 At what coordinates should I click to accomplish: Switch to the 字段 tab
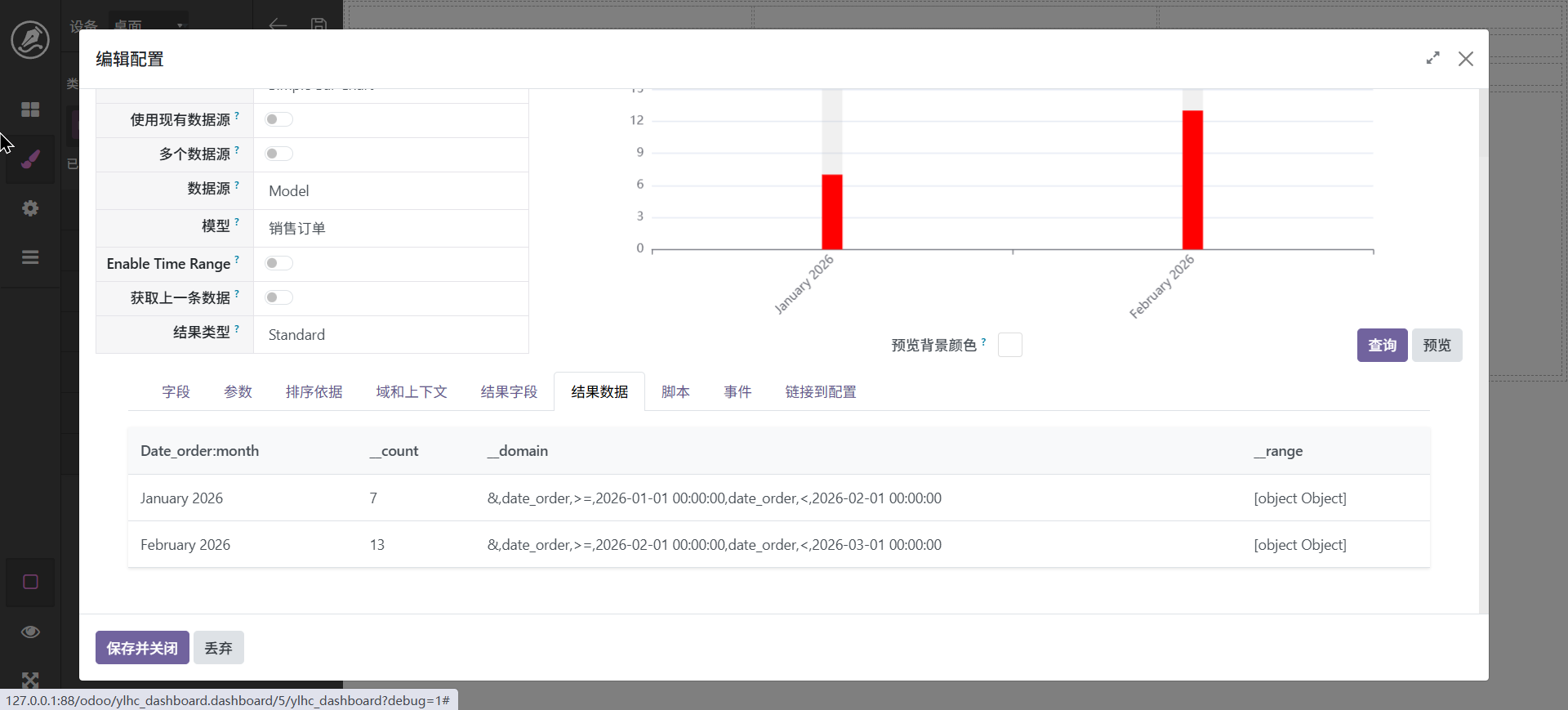[176, 392]
